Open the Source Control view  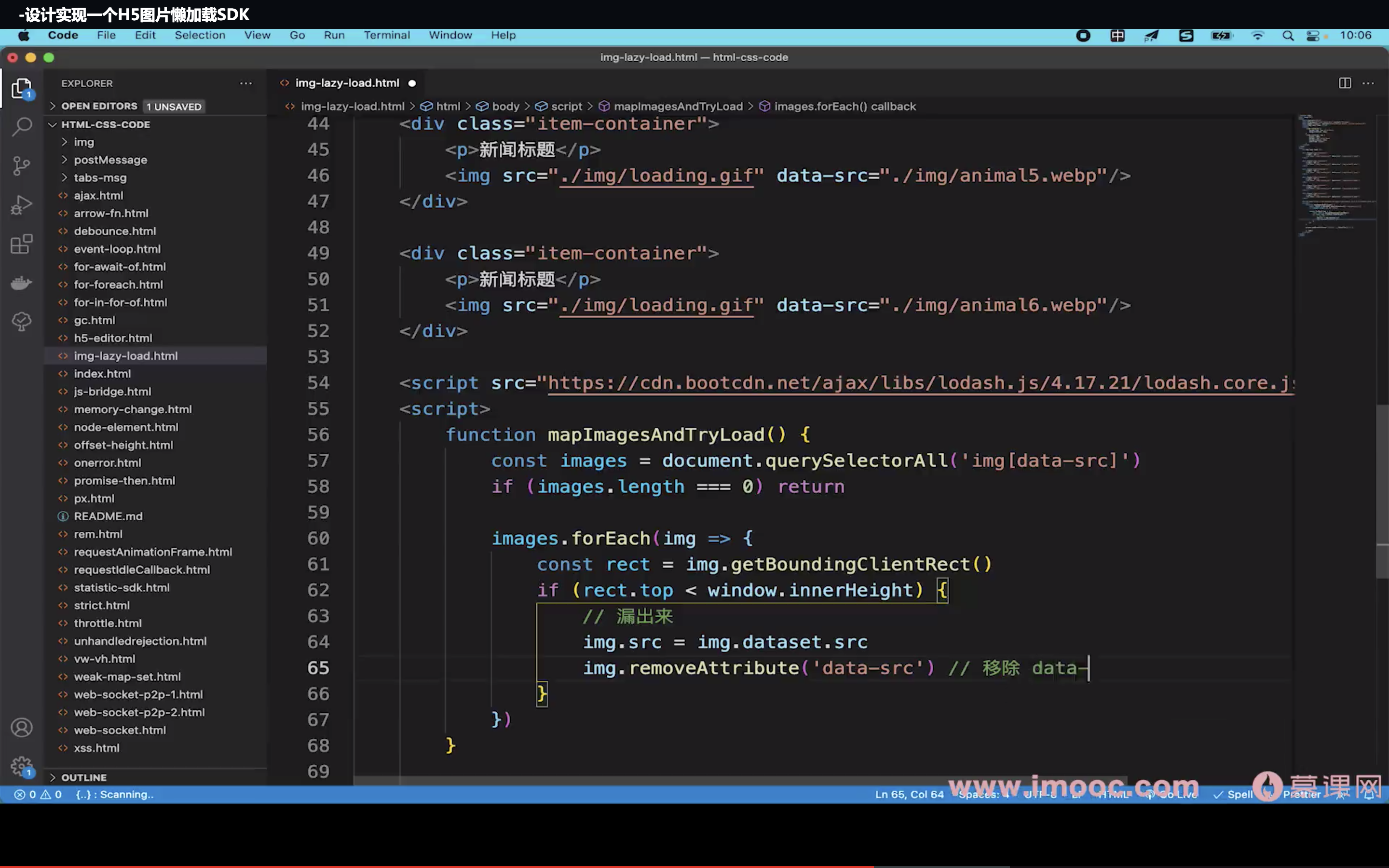[22, 166]
